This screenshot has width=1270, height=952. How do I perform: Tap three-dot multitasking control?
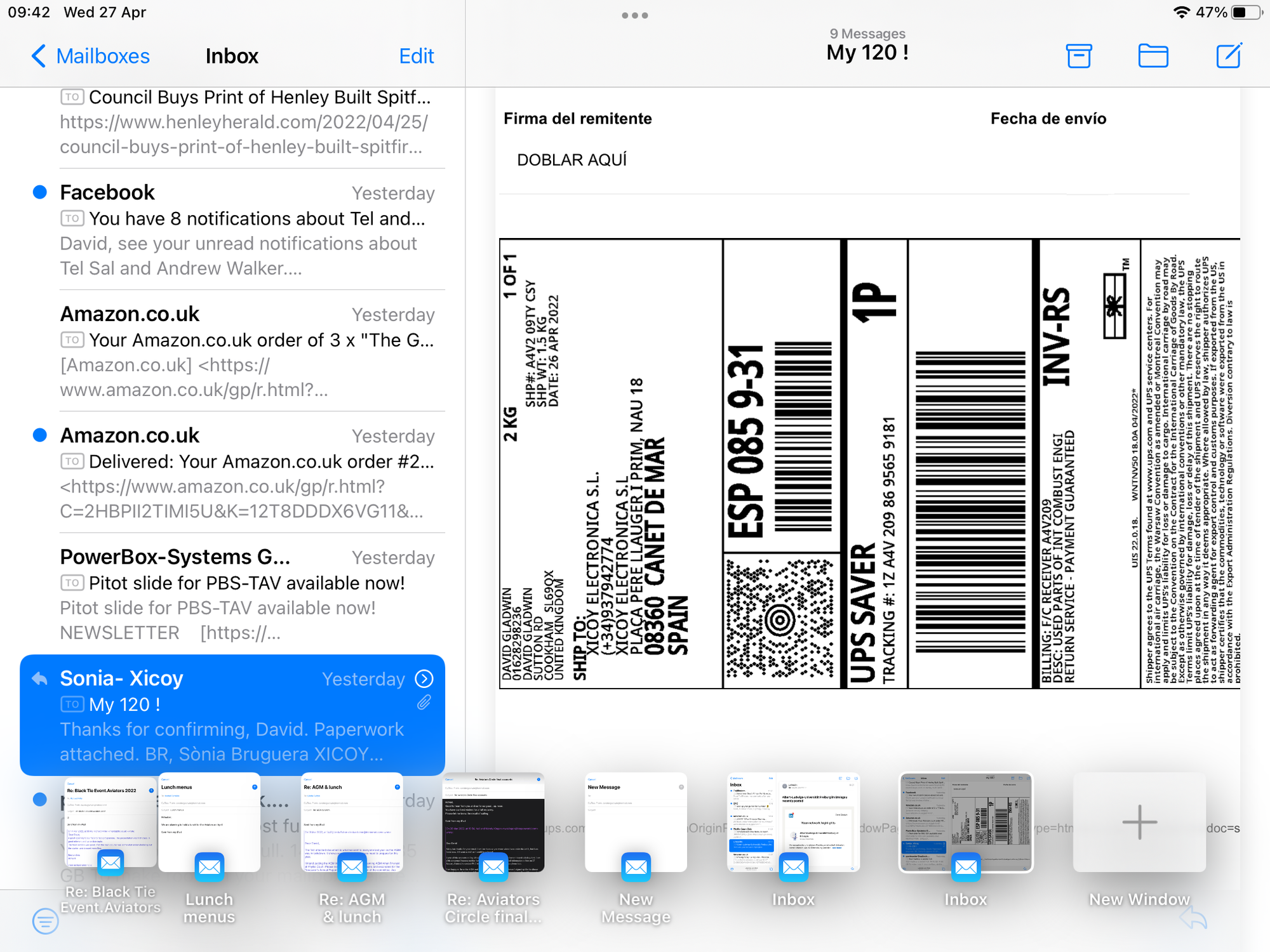coord(634,15)
